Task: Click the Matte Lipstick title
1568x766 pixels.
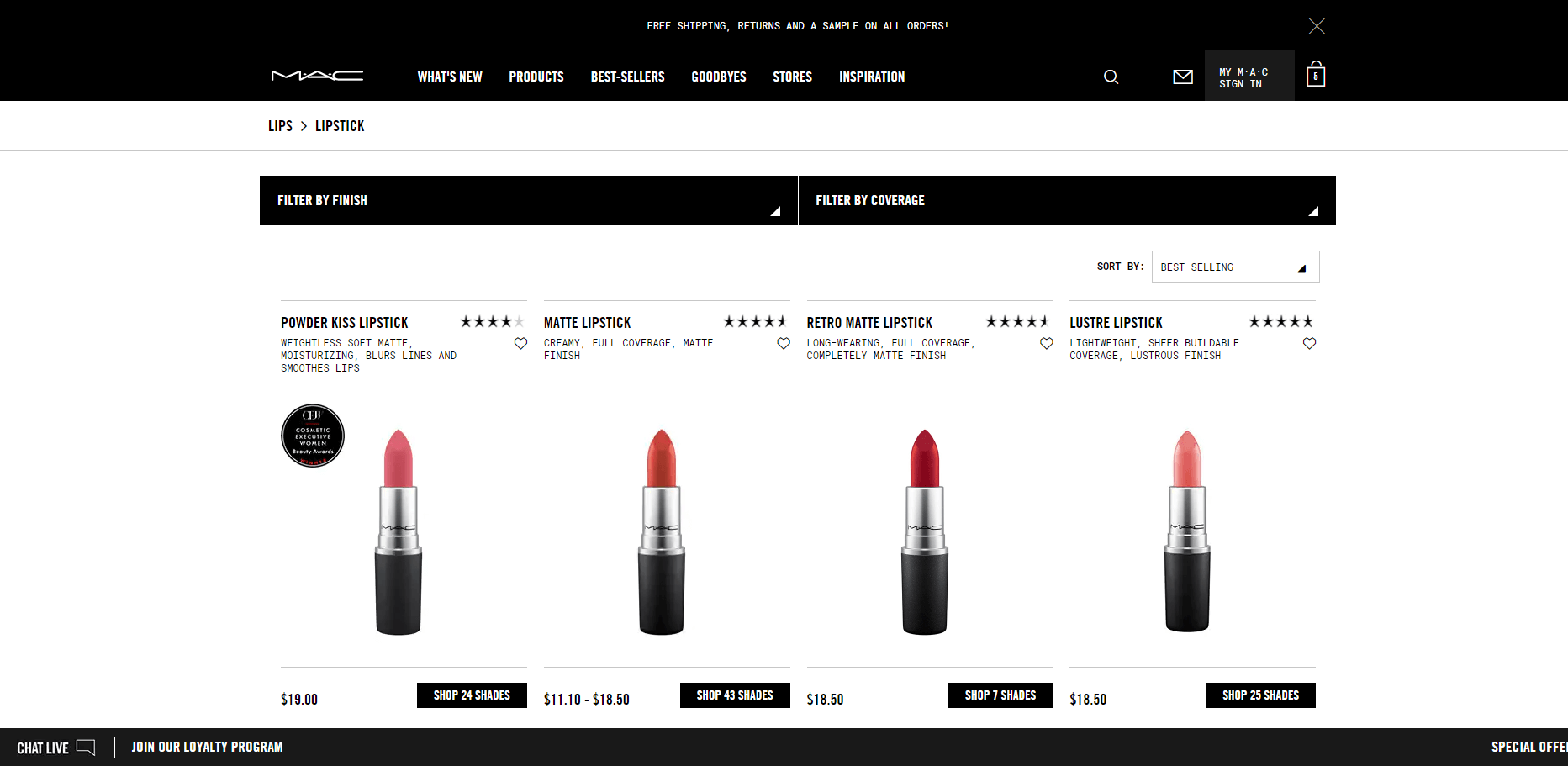Action: (x=587, y=323)
